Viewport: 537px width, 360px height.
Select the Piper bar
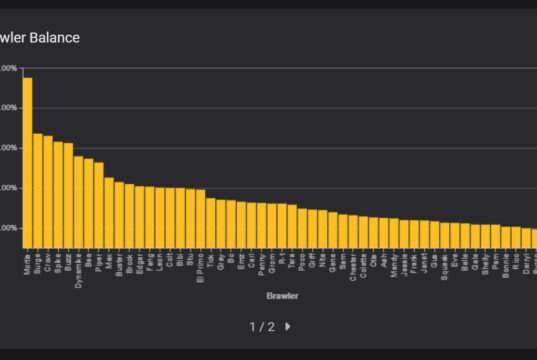(x=99, y=205)
